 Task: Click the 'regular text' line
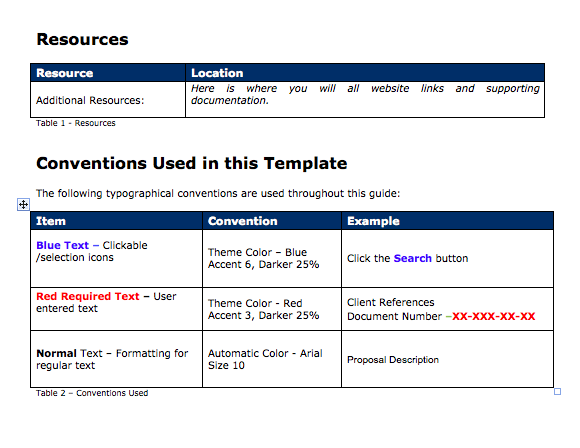point(65,366)
